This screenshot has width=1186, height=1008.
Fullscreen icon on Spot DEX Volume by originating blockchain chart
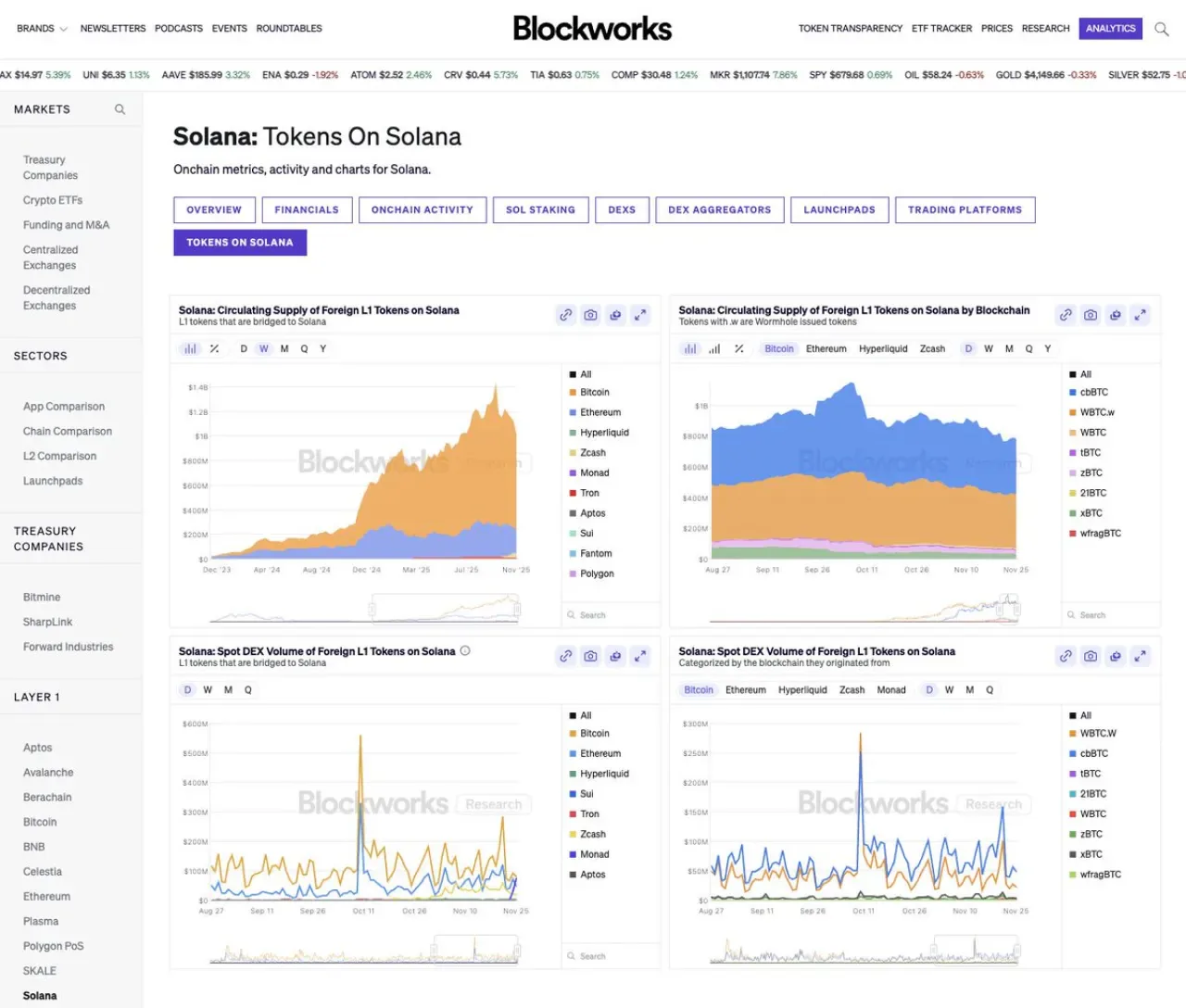[x=1141, y=656]
